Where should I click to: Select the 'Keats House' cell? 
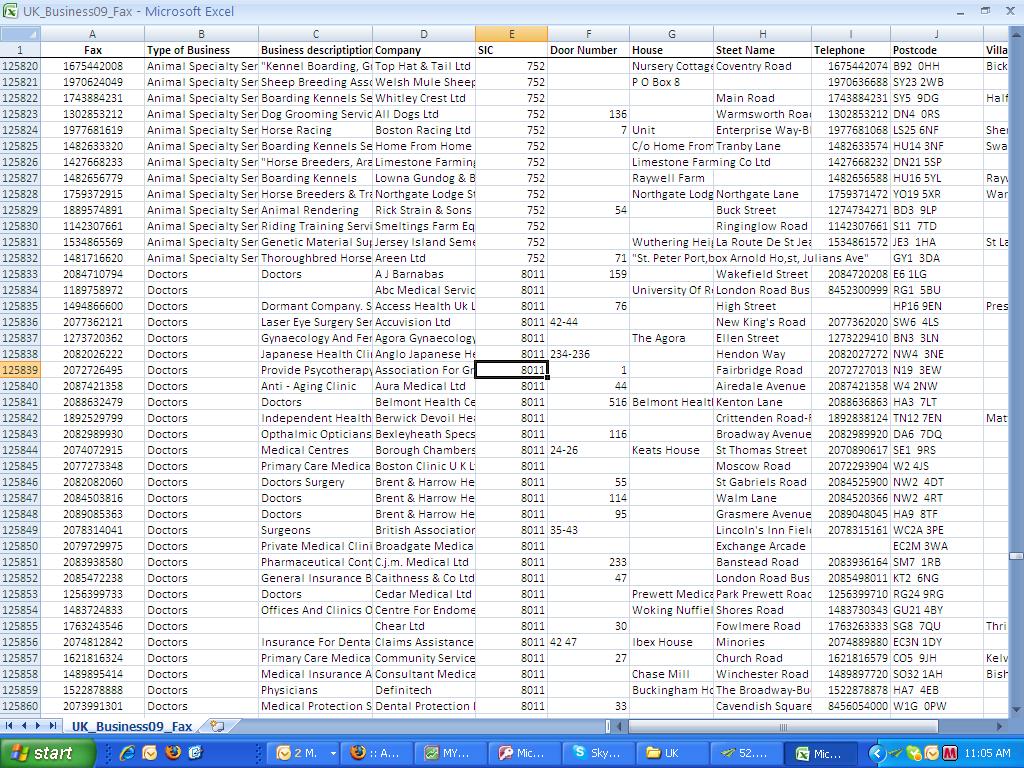(x=671, y=450)
